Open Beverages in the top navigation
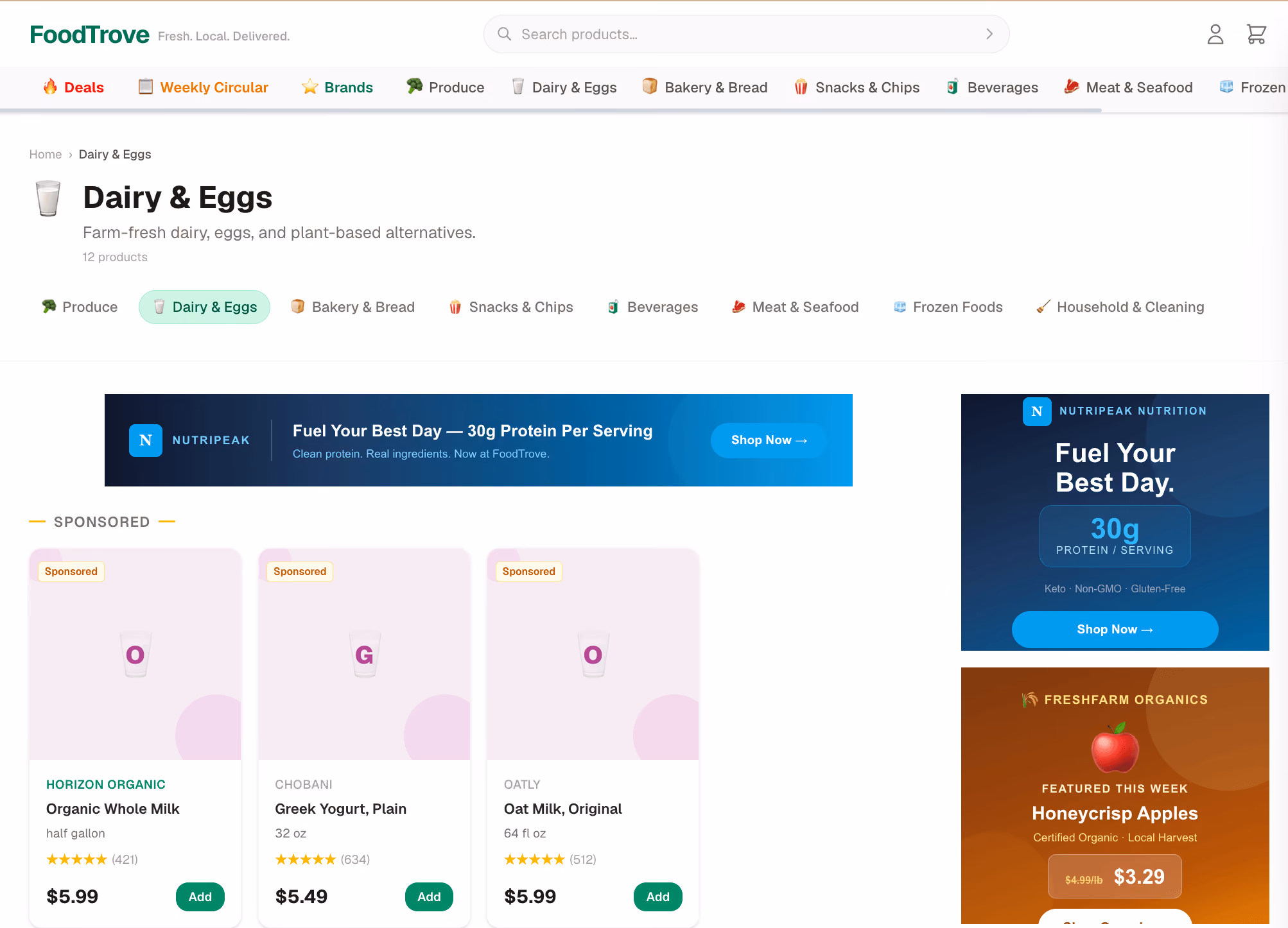 click(992, 87)
